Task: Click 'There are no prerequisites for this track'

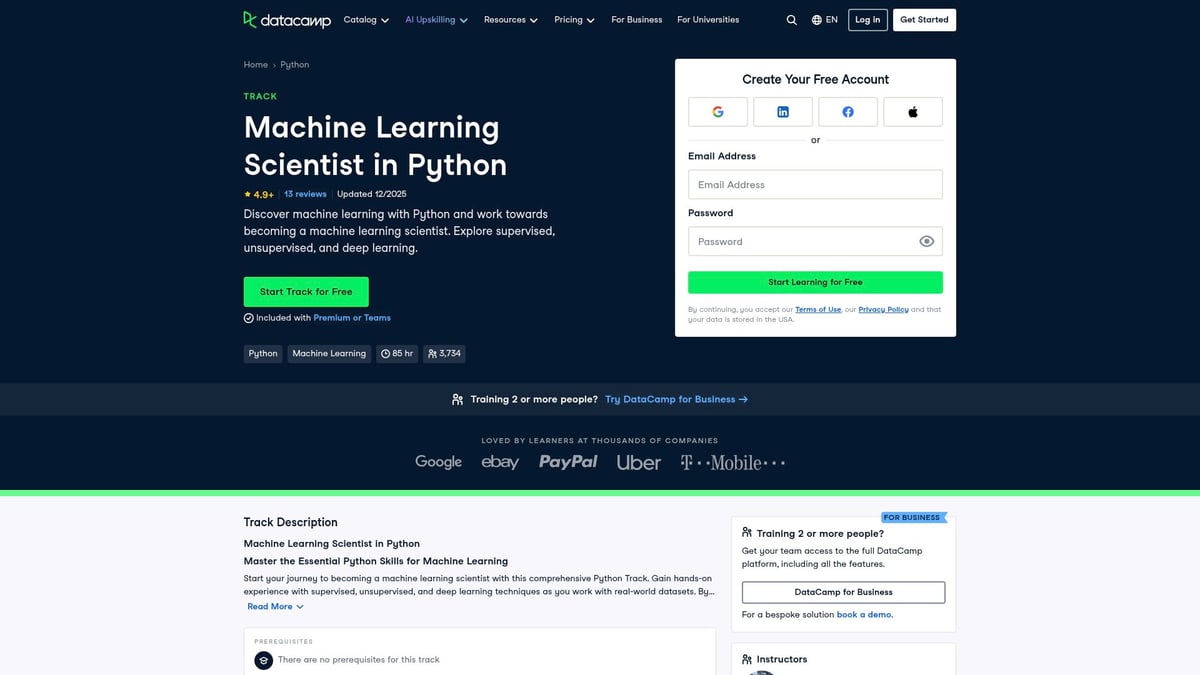Action: click(x=358, y=660)
